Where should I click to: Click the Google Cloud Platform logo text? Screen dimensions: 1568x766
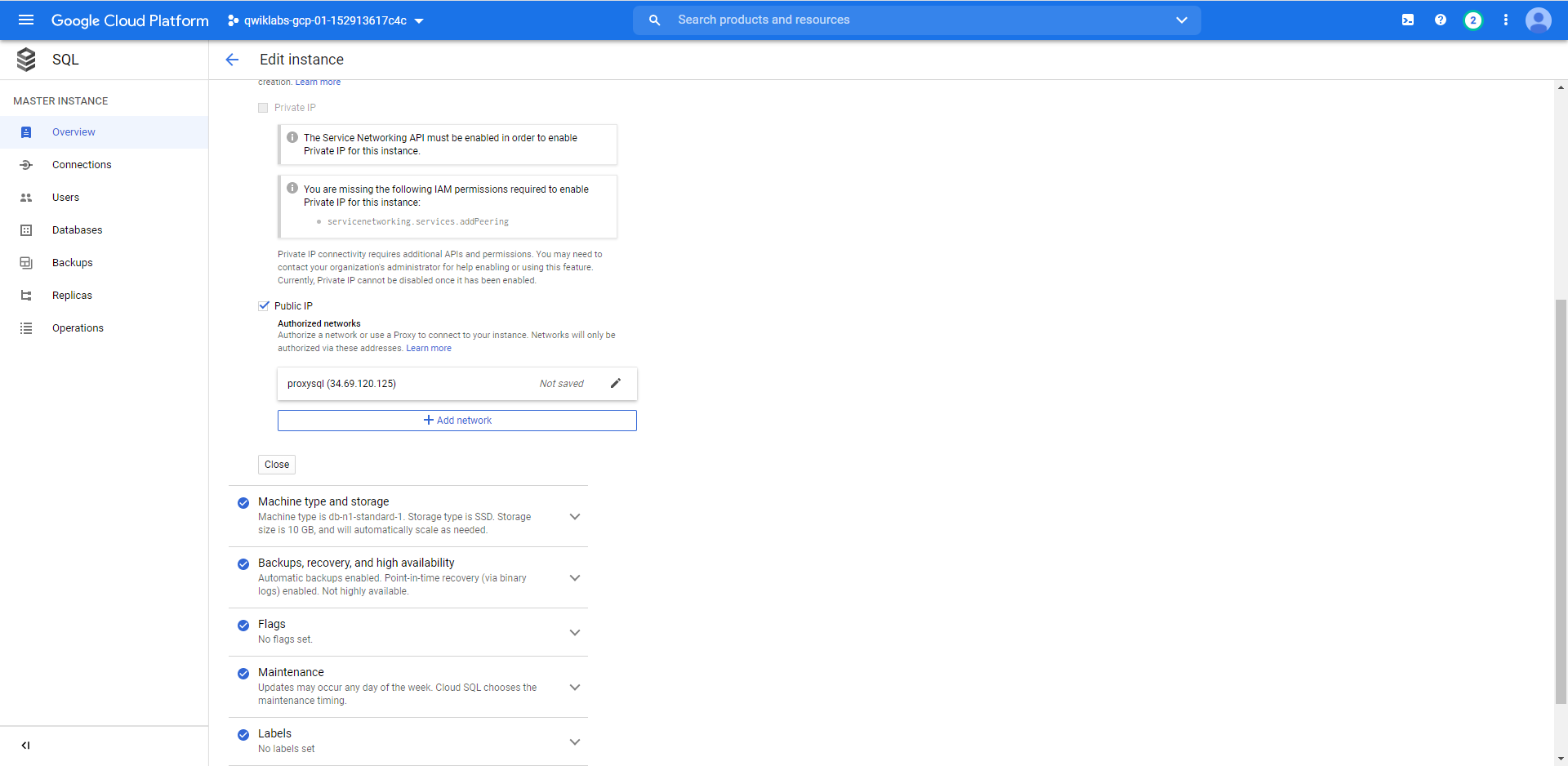pyautogui.click(x=130, y=20)
